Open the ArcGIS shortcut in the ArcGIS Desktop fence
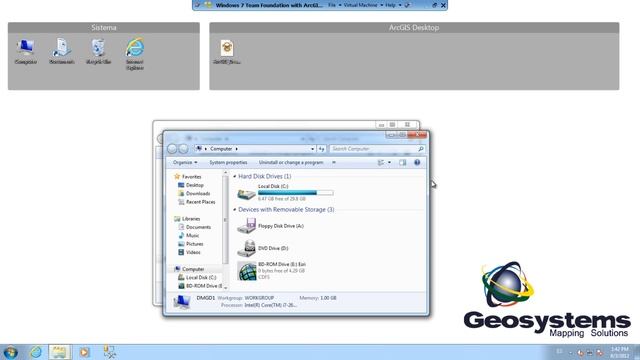The image size is (640, 360). pos(227,52)
